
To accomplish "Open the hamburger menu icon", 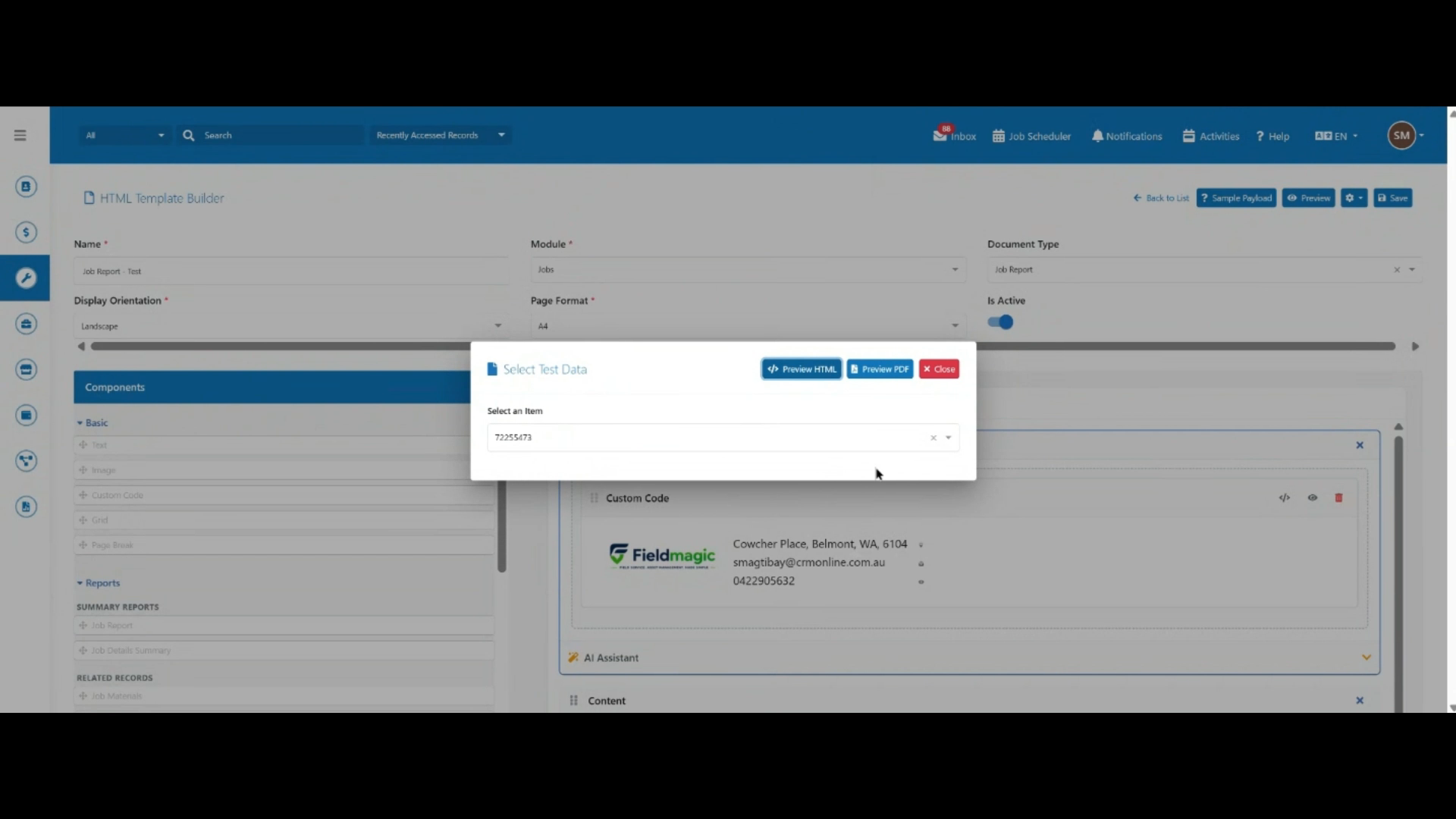I will pyautogui.click(x=20, y=136).
